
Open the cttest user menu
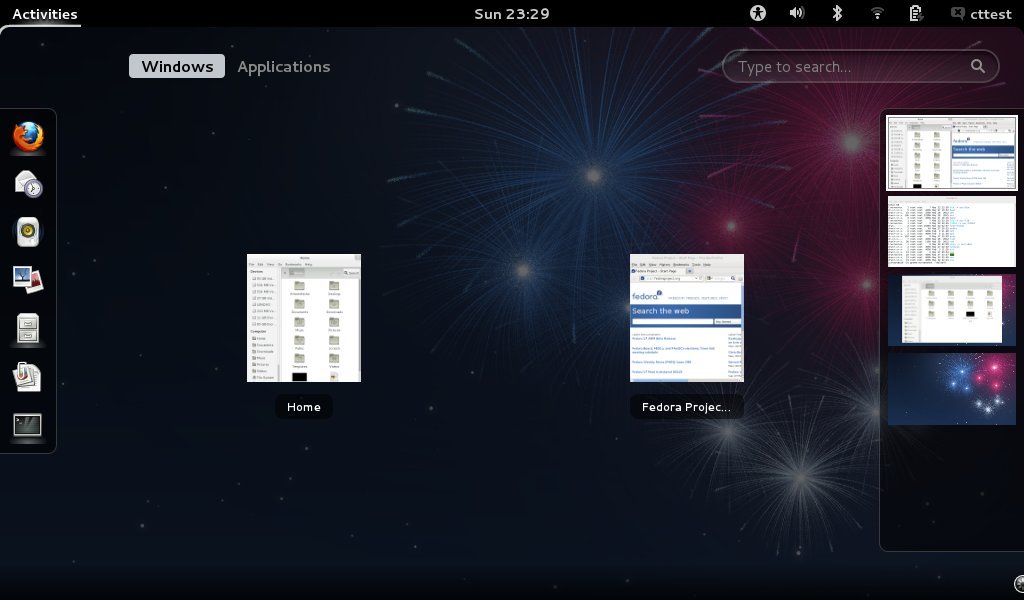pyautogui.click(x=983, y=13)
